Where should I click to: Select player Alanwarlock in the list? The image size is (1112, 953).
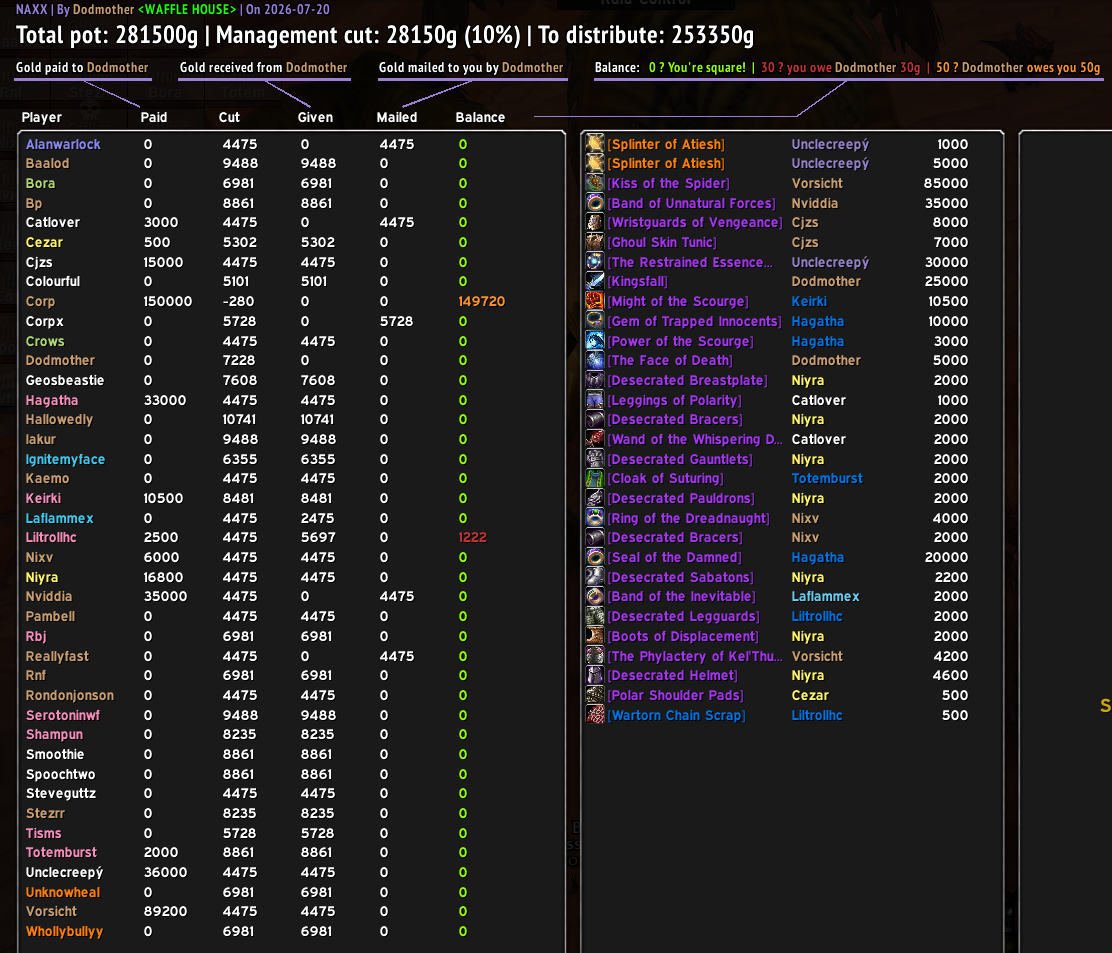pyautogui.click(x=62, y=144)
